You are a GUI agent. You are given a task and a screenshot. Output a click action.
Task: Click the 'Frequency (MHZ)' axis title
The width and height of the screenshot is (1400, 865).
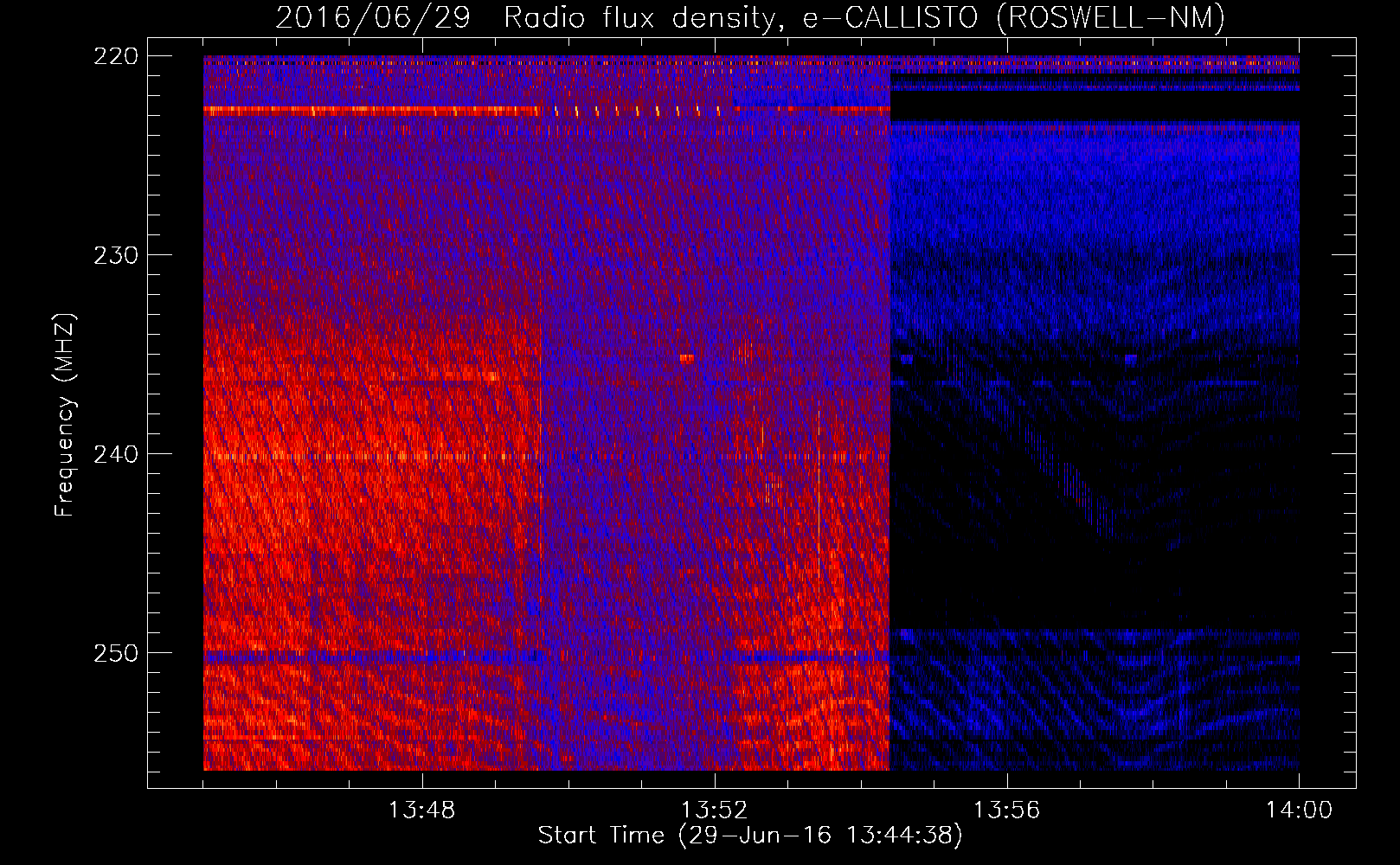pyautogui.click(x=65, y=414)
